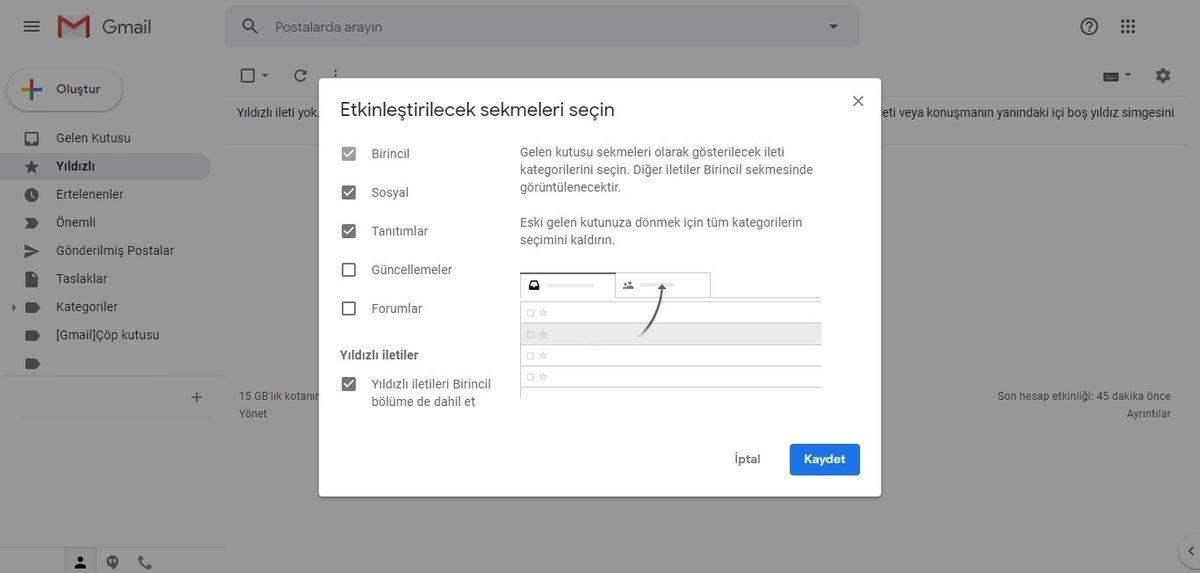Screen dimensions: 1200x573
Task: Open the select-all dropdown arrow
Action: (x=265, y=75)
